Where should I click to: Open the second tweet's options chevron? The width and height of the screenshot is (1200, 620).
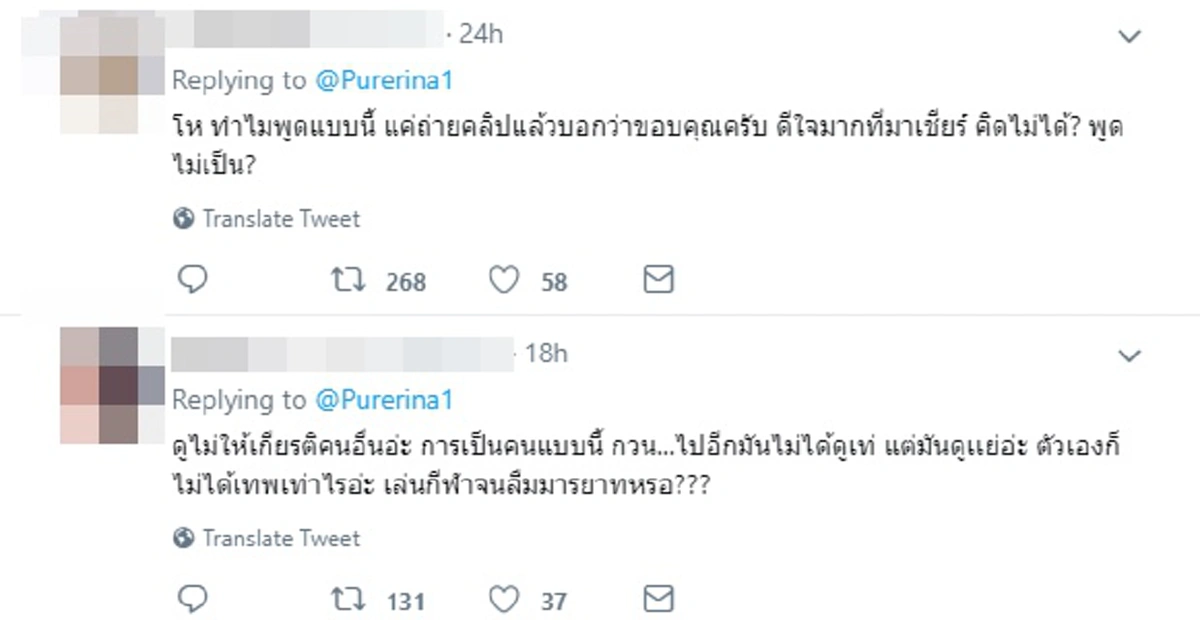point(1130,355)
